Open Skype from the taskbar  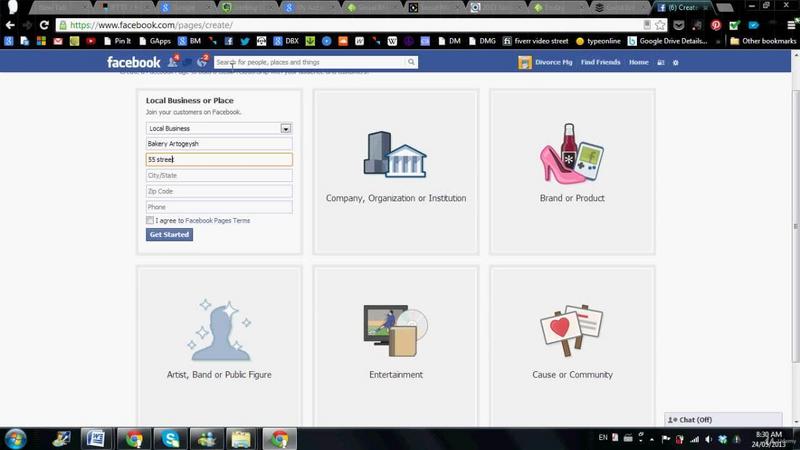pyautogui.click(x=170, y=439)
